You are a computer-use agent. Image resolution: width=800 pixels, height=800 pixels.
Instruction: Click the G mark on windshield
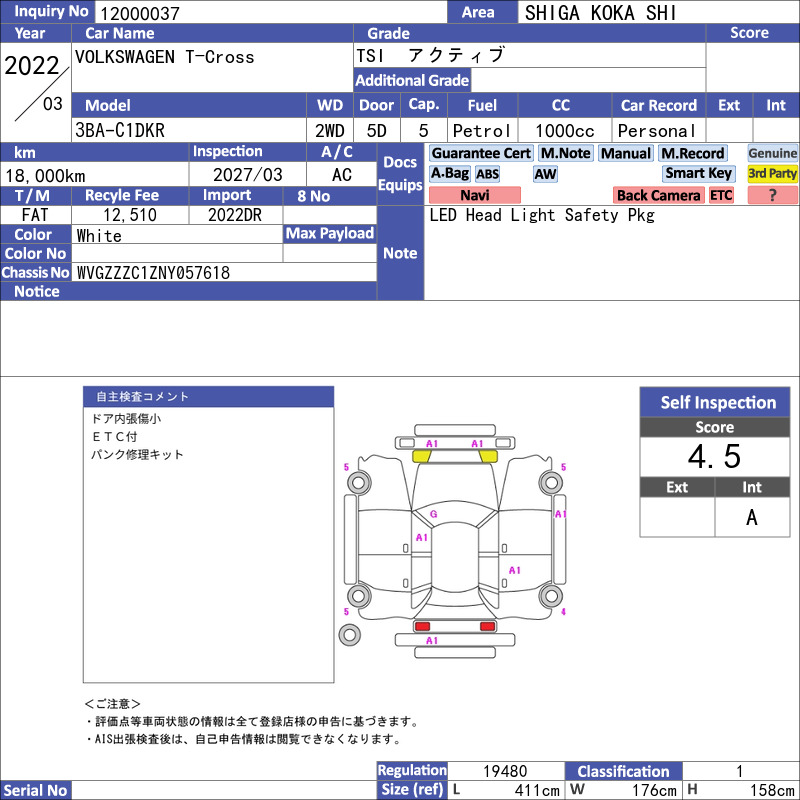pyautogui.click(x=434, y=514)
